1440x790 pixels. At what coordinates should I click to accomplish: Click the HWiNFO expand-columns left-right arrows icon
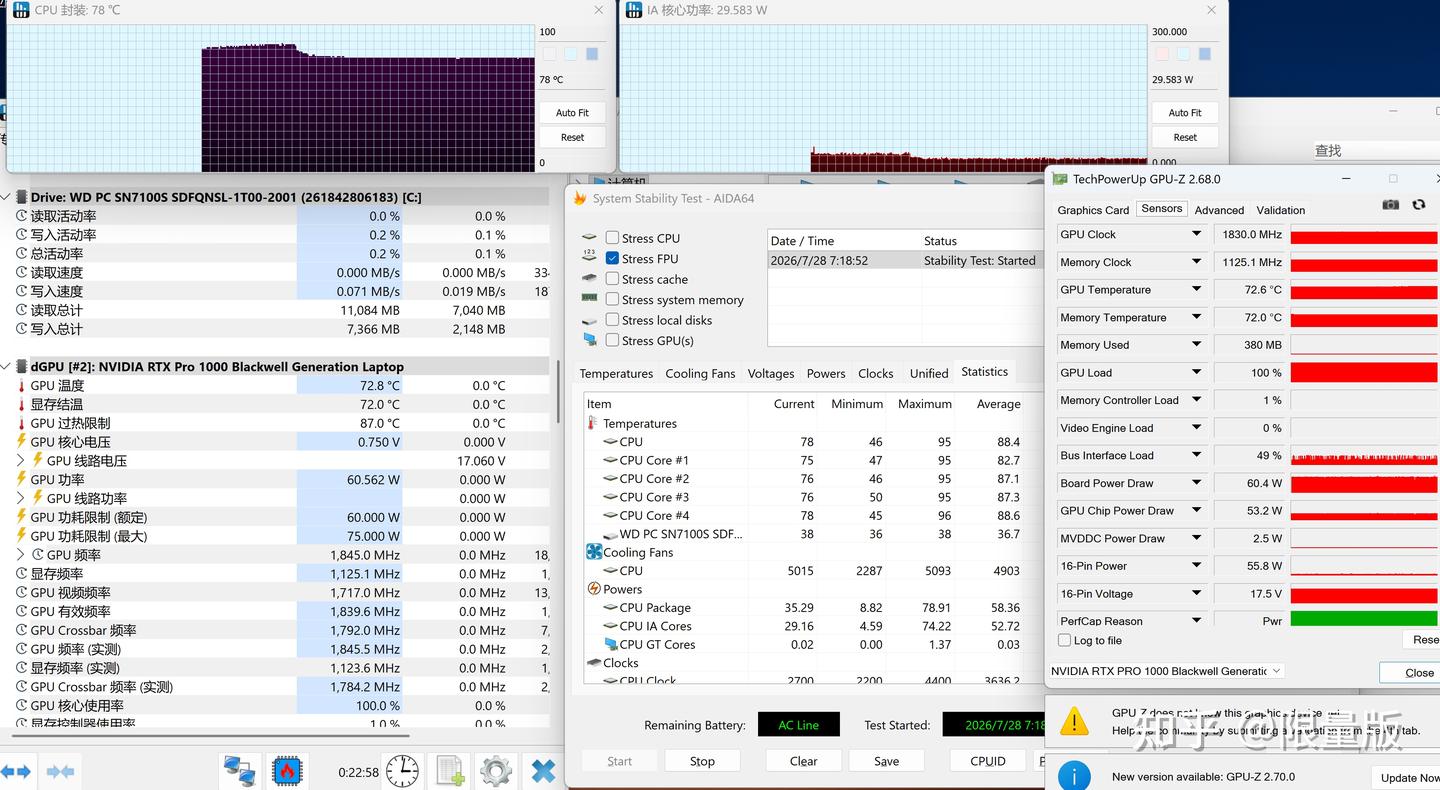tap(16, 771)
